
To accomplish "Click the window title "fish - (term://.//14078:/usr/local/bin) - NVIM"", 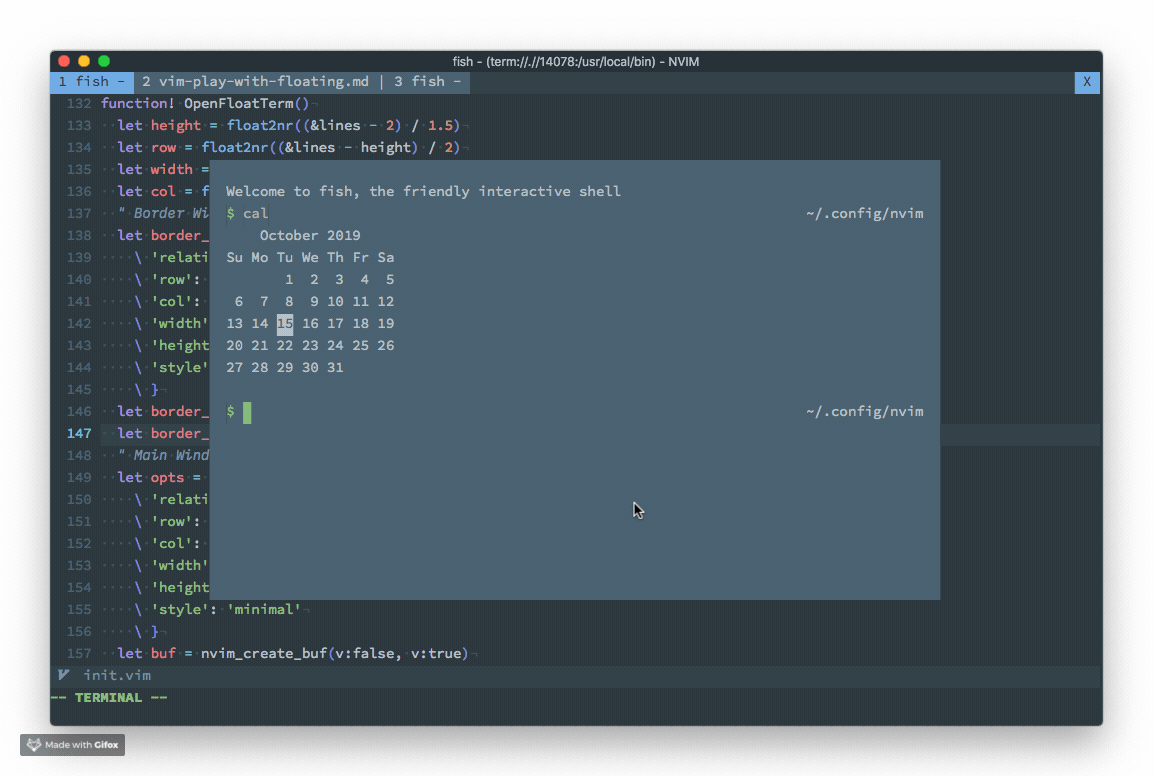I will click(x=576, y=62).
